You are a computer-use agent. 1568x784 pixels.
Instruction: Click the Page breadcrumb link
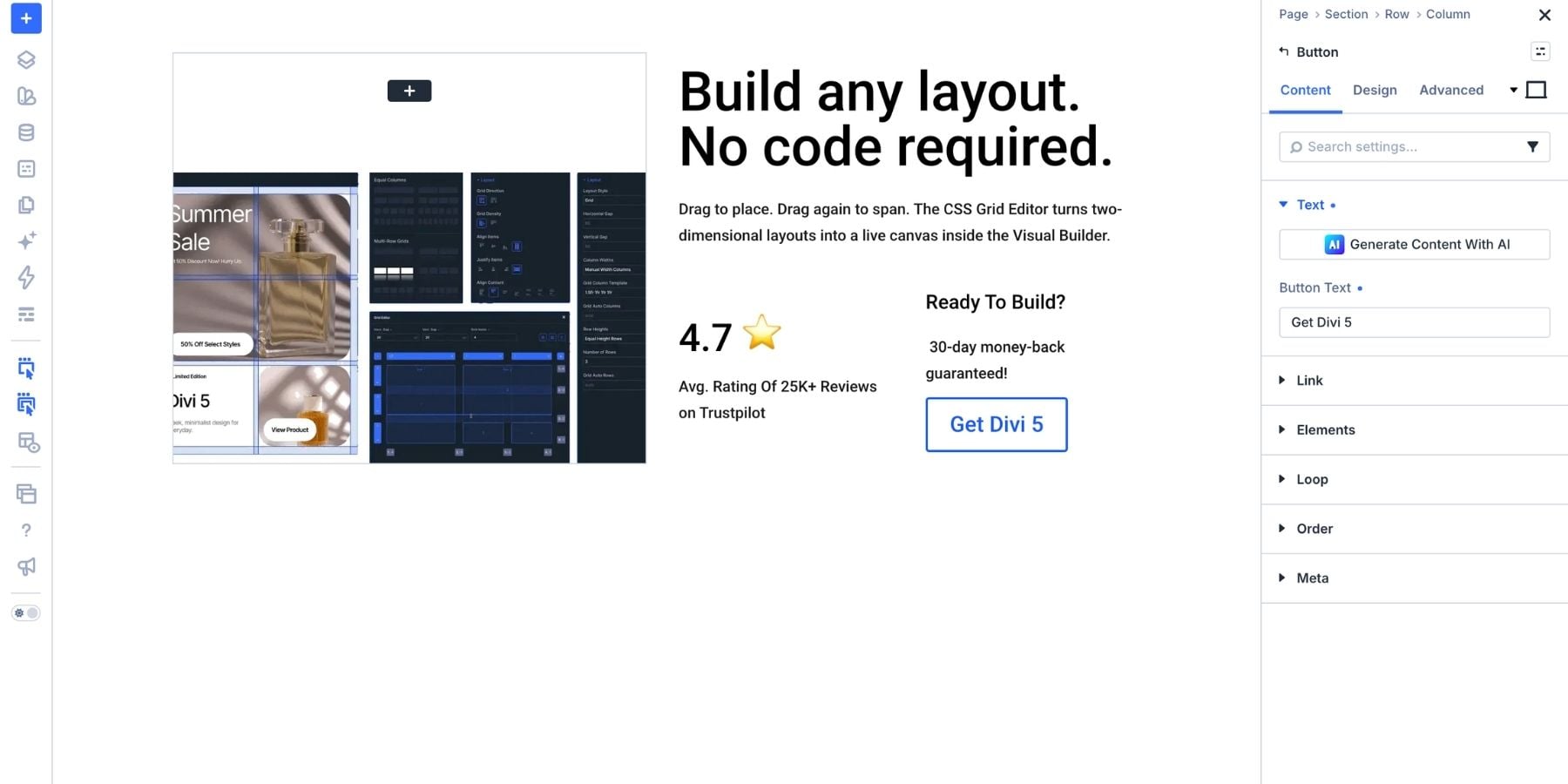[x=1293, y=14]
